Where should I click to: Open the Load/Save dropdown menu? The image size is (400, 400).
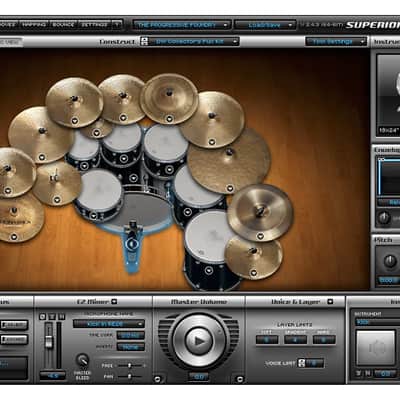265,25
